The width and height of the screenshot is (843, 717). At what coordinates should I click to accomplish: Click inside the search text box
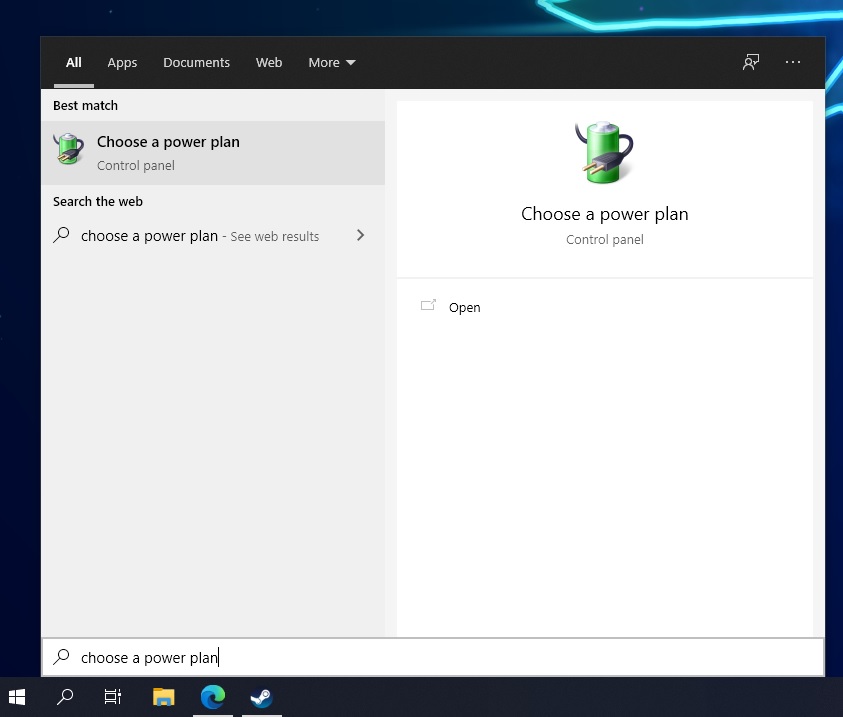(x=433, y=657)
